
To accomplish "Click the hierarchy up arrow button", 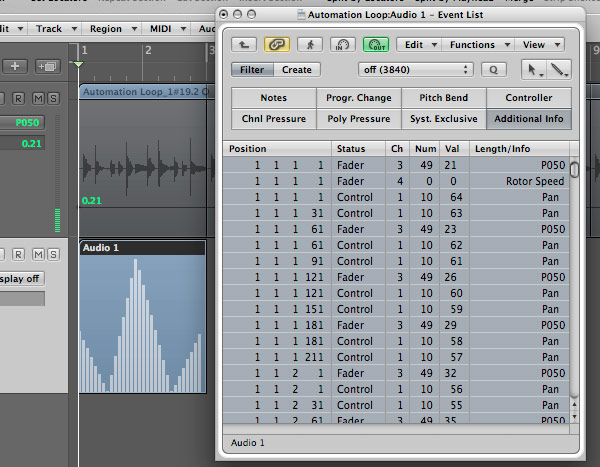I will [x=243, y=45].
